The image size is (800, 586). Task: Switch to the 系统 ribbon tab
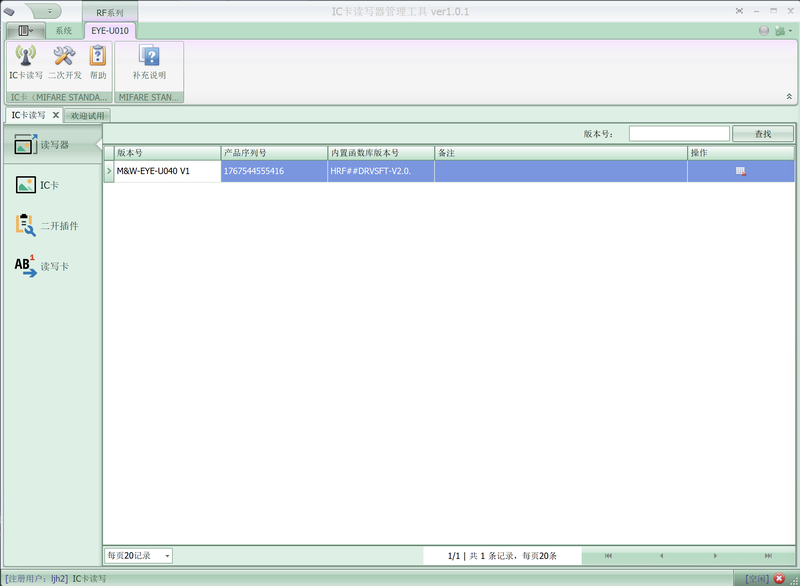click(64, 31)
